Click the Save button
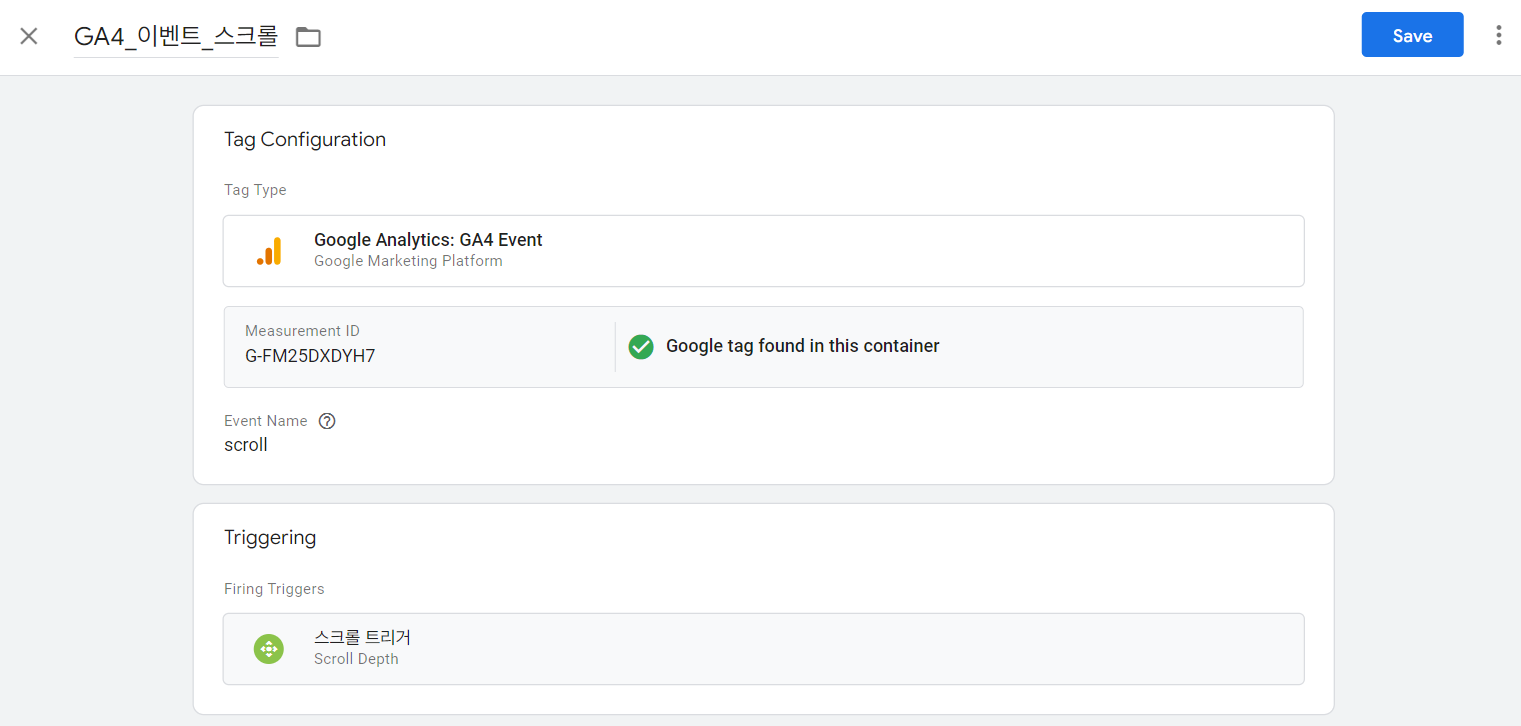The width and height of the screenshot is (1521, 726). [1412, 35]
